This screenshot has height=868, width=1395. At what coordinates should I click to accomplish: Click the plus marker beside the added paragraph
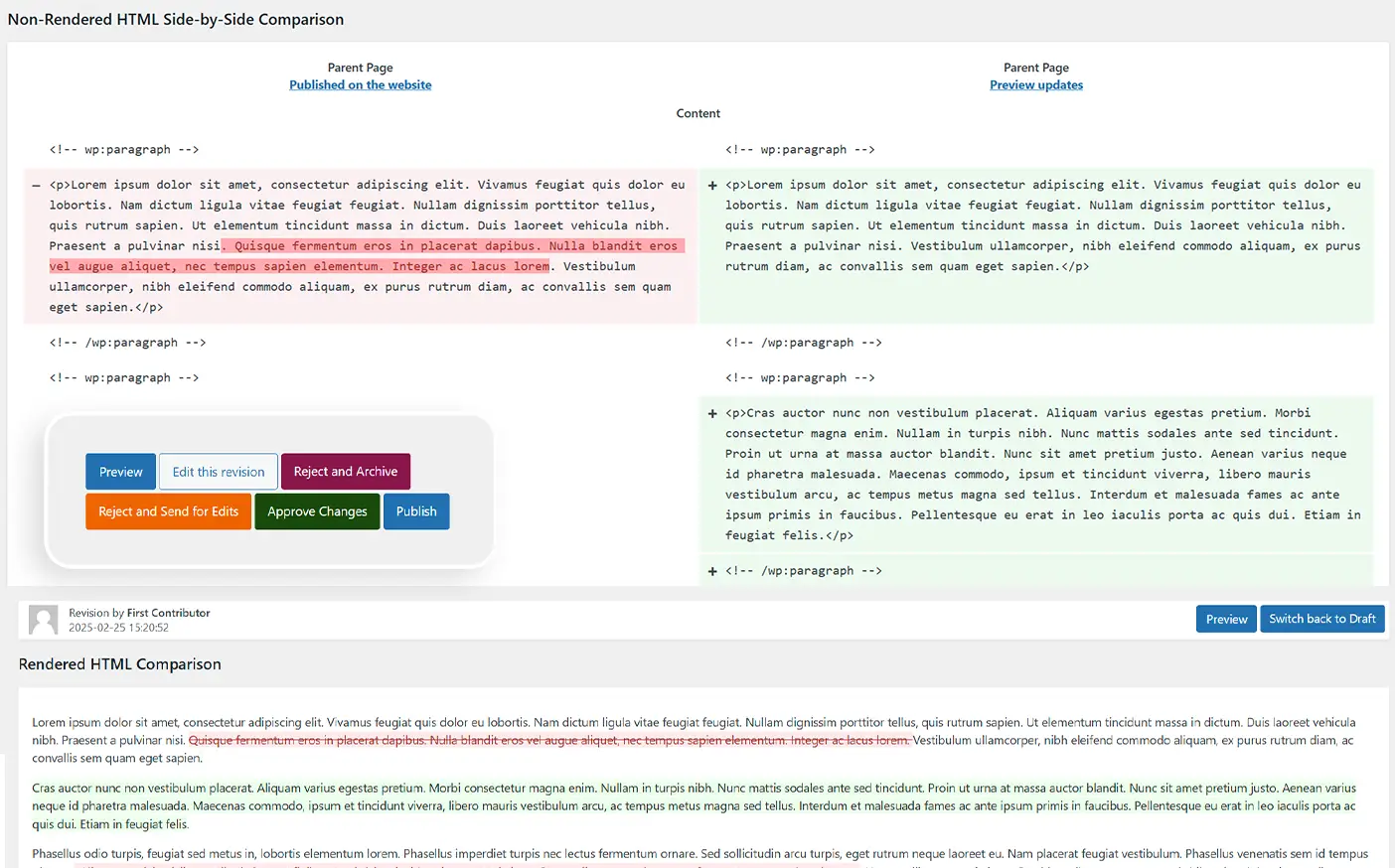point(711,184)
